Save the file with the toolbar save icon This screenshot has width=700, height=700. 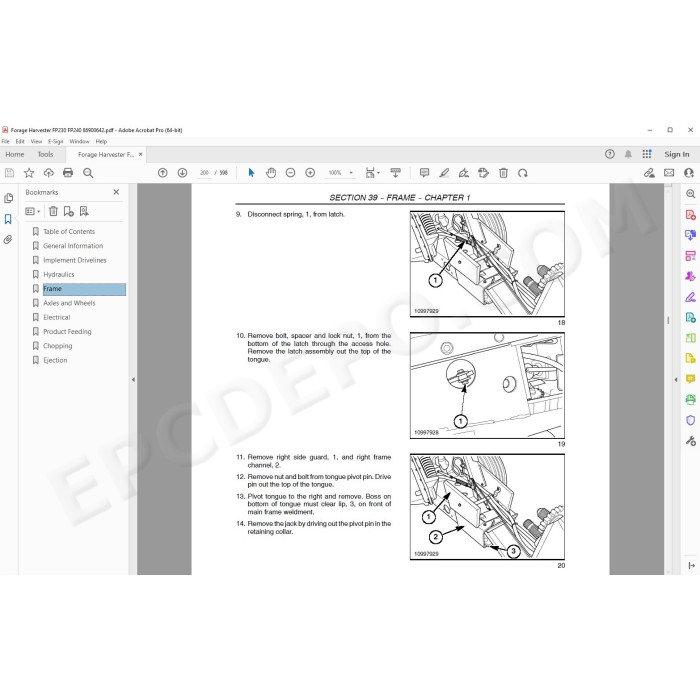[x=9, y=173]
